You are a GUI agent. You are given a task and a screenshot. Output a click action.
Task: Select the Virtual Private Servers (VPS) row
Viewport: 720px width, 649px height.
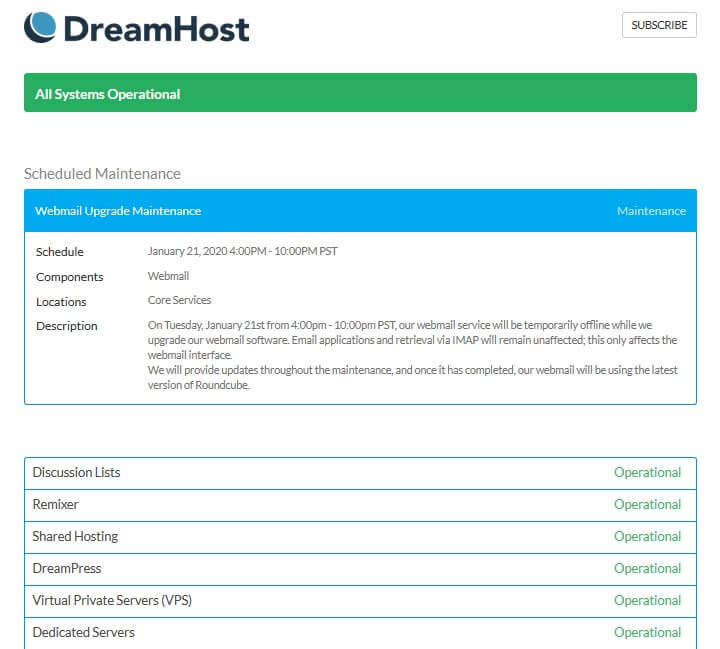360,601
